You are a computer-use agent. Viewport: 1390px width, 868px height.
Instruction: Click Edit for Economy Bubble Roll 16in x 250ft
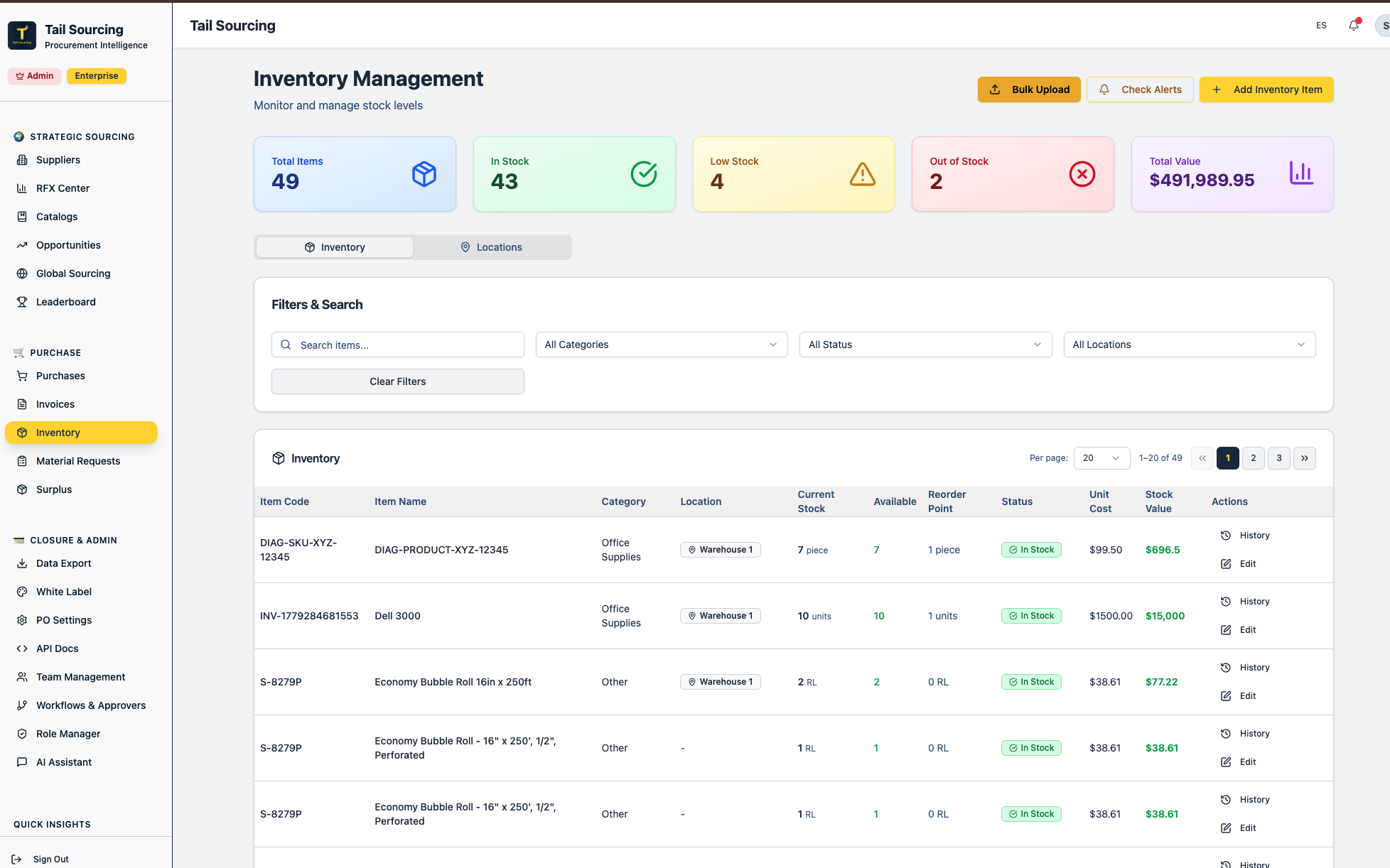coord(1239,696)
